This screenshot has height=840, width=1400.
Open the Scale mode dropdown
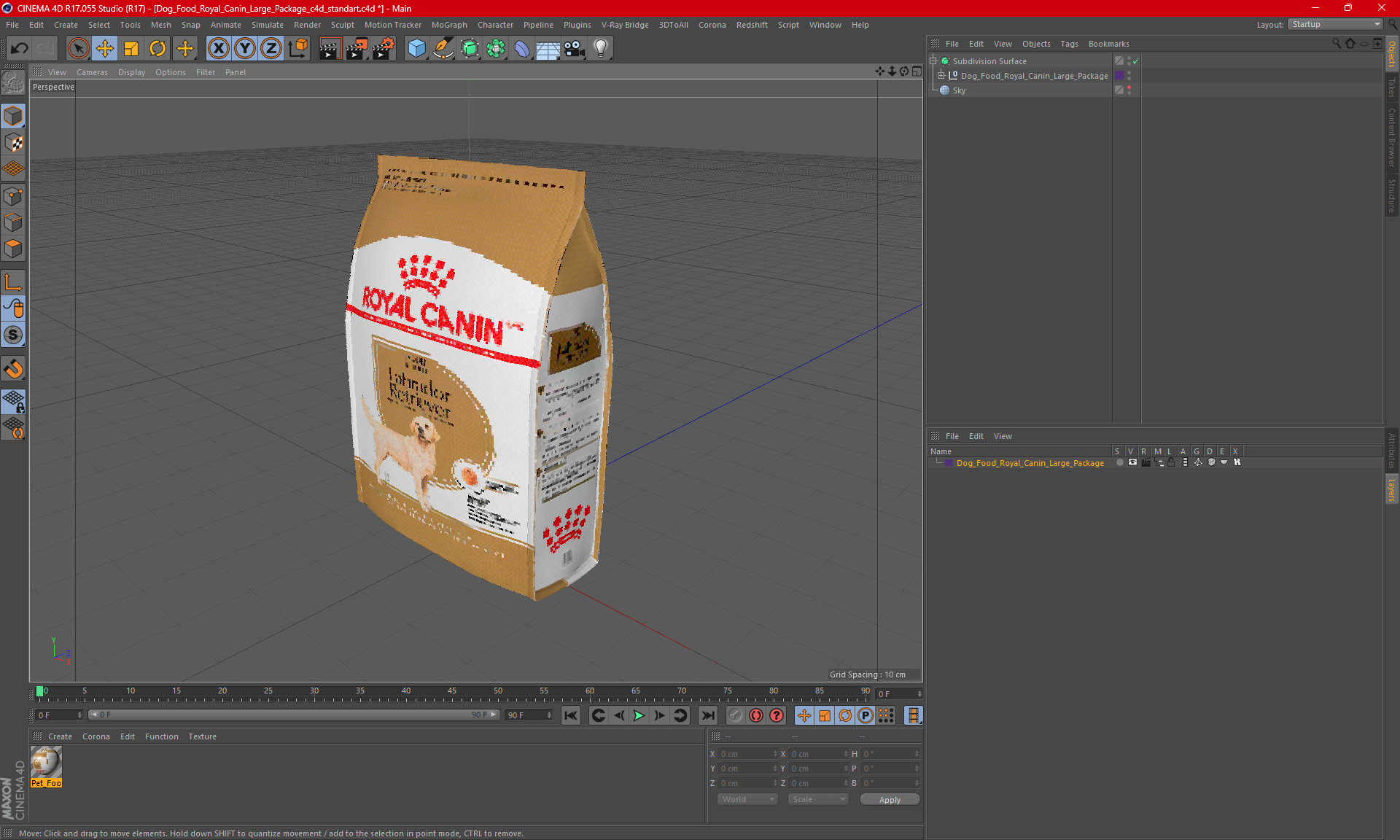coord(818,799)
